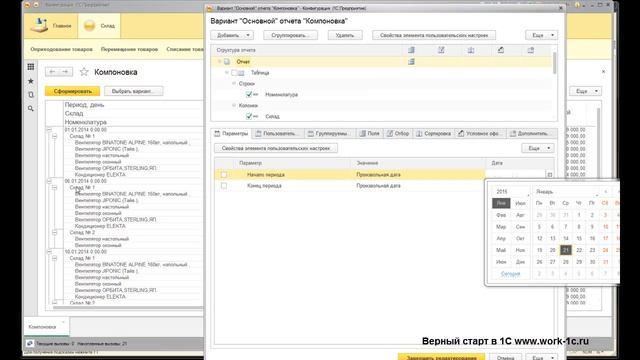Collapse the 01.01.2014 group in report
640x360 pixels.
coord(49,130)
